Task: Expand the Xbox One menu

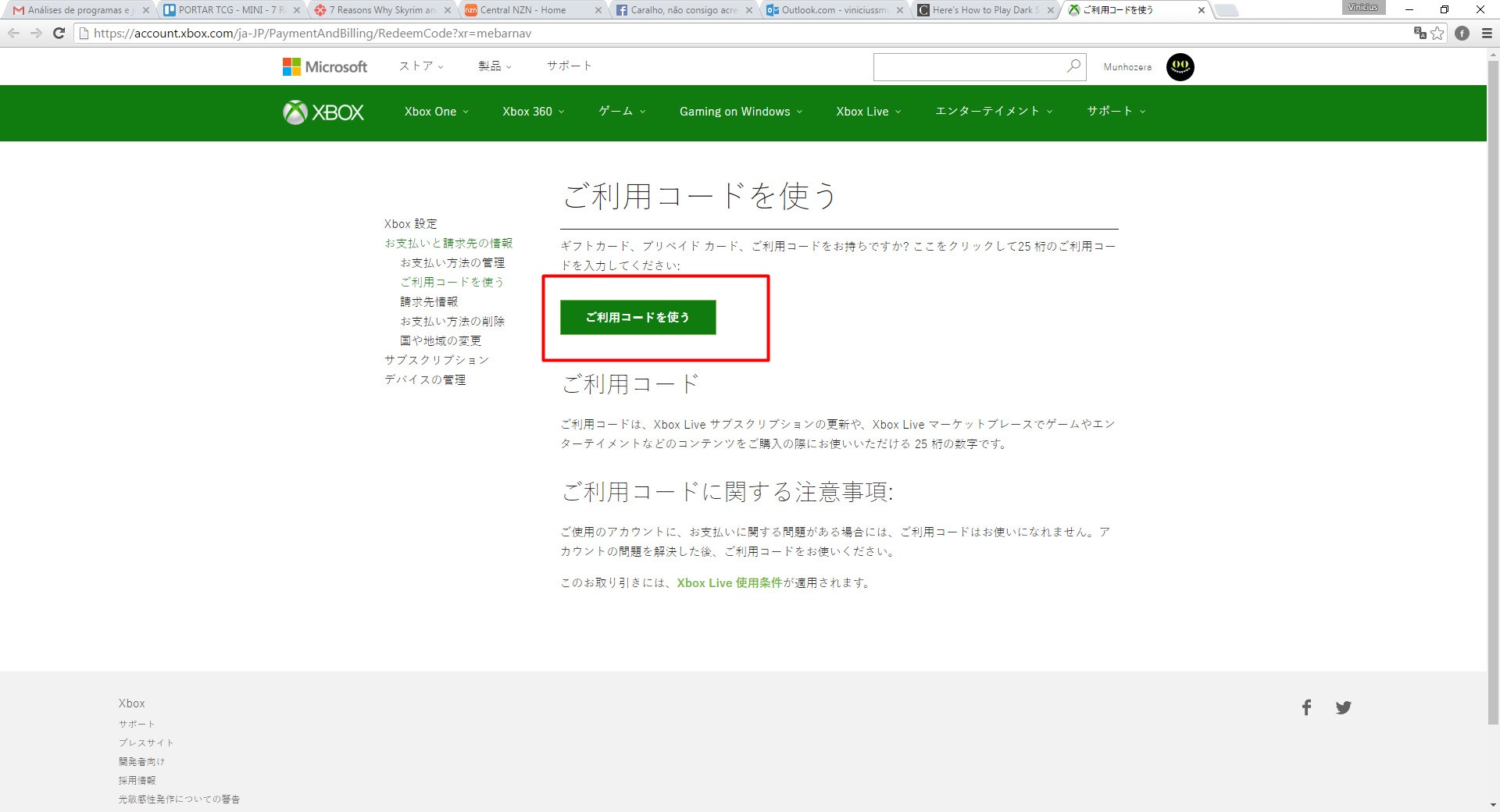Action: (x=437, y=112)
